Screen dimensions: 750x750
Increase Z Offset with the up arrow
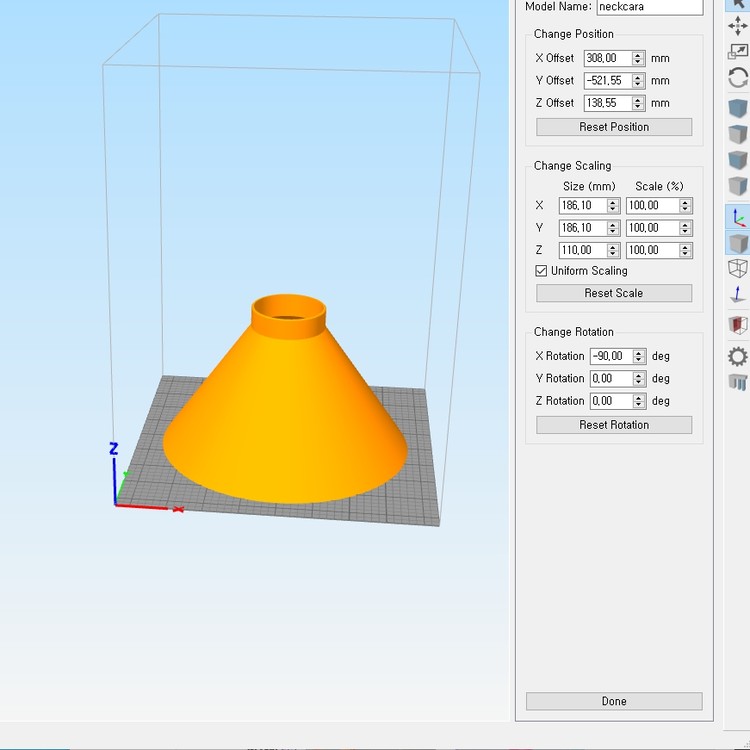(x=638, y=99)
